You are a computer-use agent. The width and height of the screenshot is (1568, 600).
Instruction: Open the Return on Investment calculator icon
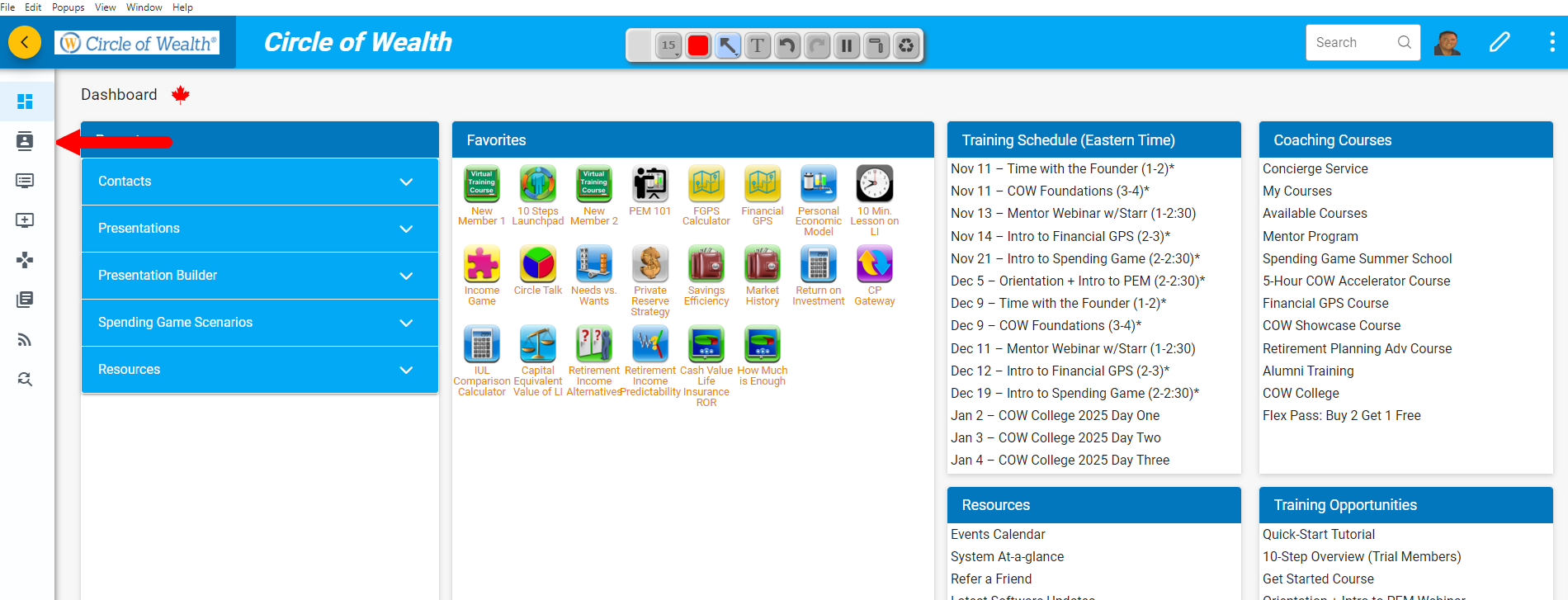pyautogui.click(x=819, y=276)
